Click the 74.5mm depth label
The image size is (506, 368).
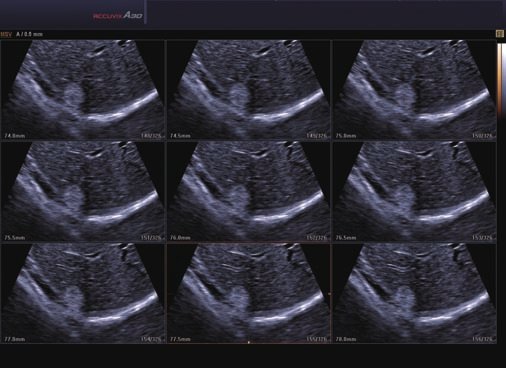(180, 136)
